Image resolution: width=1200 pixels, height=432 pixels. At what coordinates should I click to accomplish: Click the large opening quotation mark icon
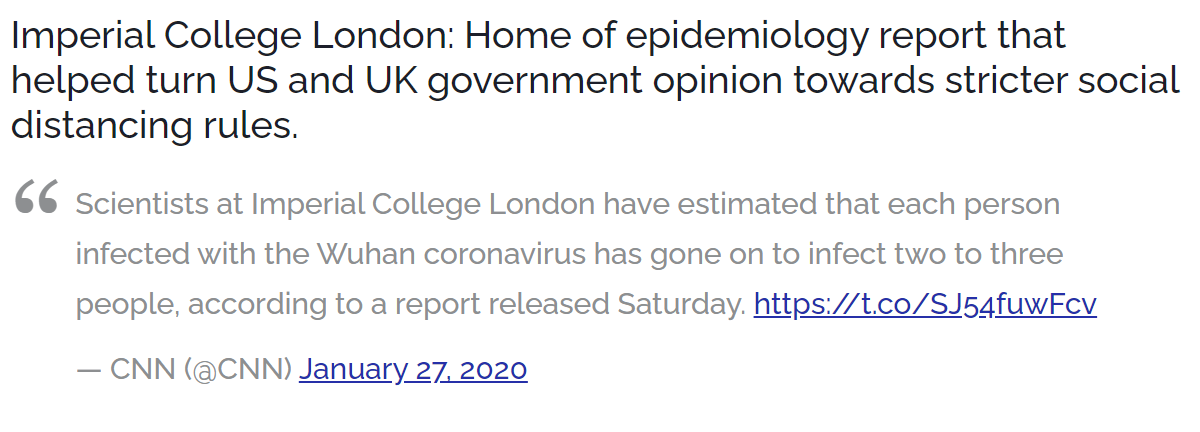click(37, 201)
